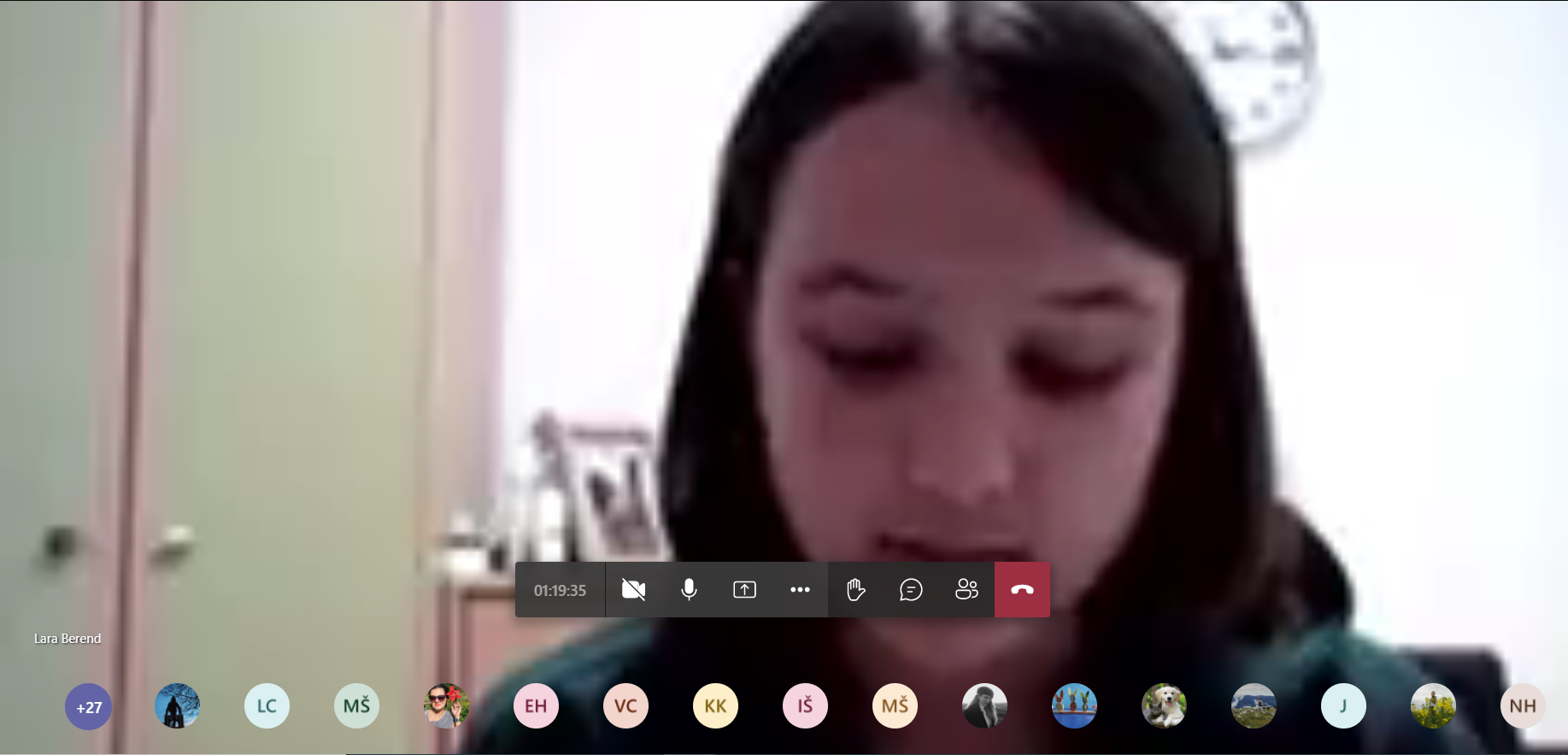Select the IŠ participant avatar

[805, 706]
